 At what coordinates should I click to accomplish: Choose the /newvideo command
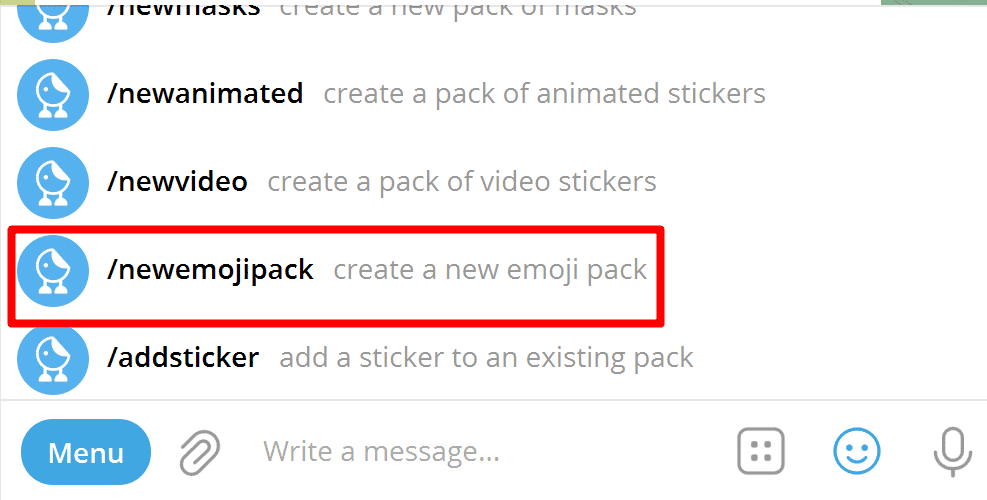point(177,182)
